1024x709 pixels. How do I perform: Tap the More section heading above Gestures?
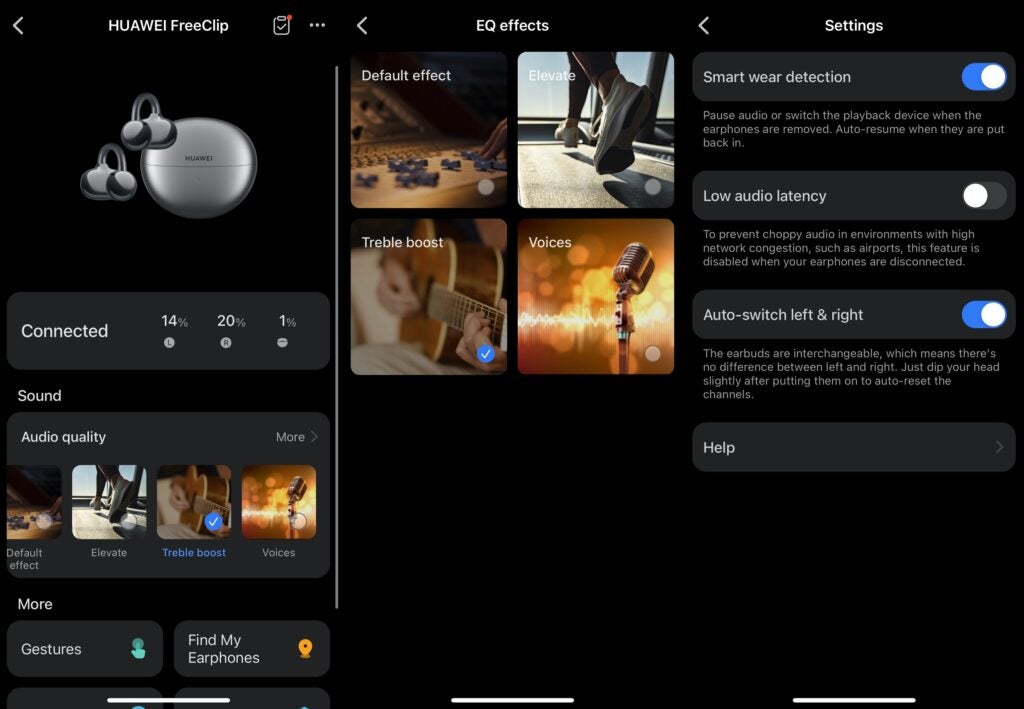[35, 604]
